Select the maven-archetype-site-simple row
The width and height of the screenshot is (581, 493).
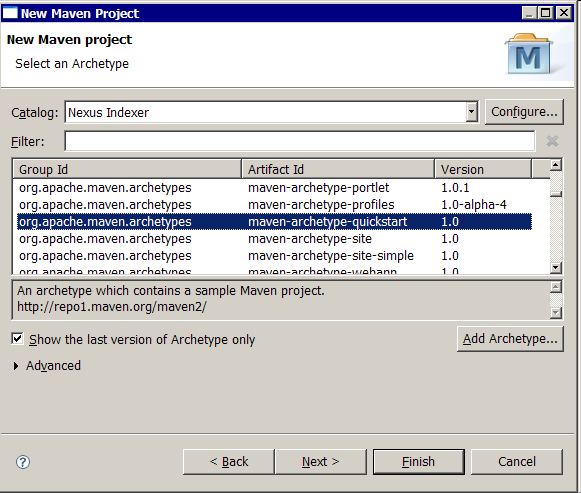point(275,256)
